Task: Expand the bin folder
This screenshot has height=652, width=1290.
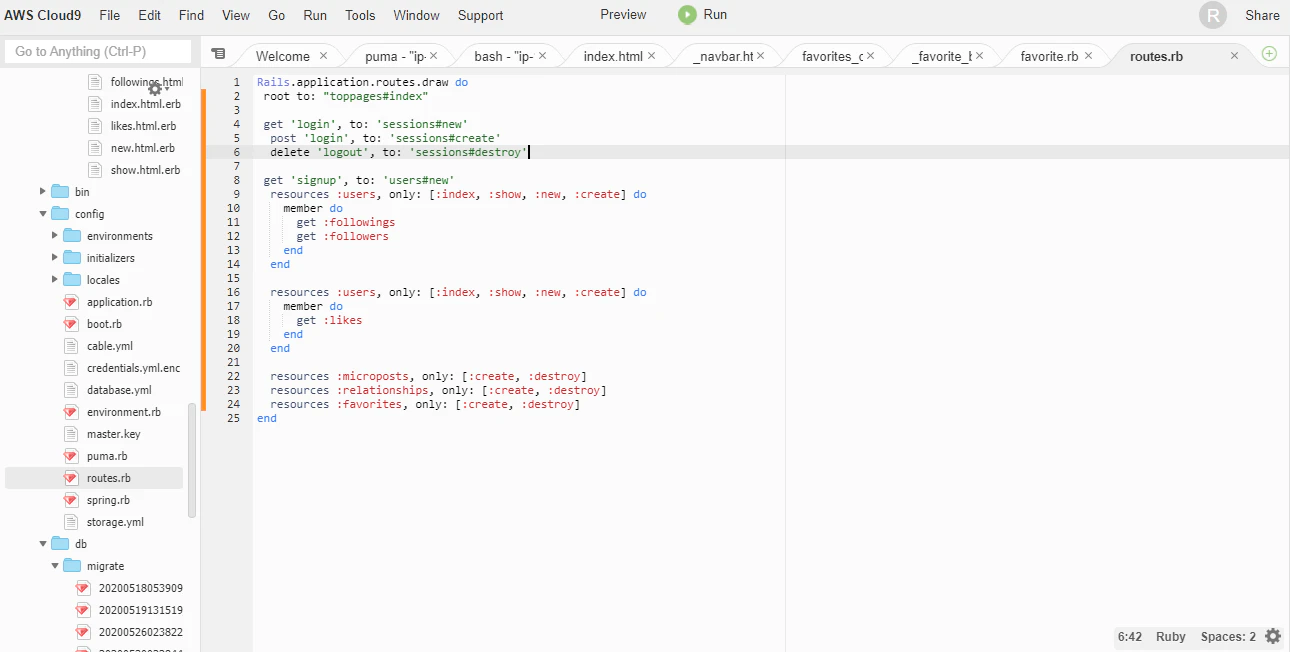Action: [42, 192]
